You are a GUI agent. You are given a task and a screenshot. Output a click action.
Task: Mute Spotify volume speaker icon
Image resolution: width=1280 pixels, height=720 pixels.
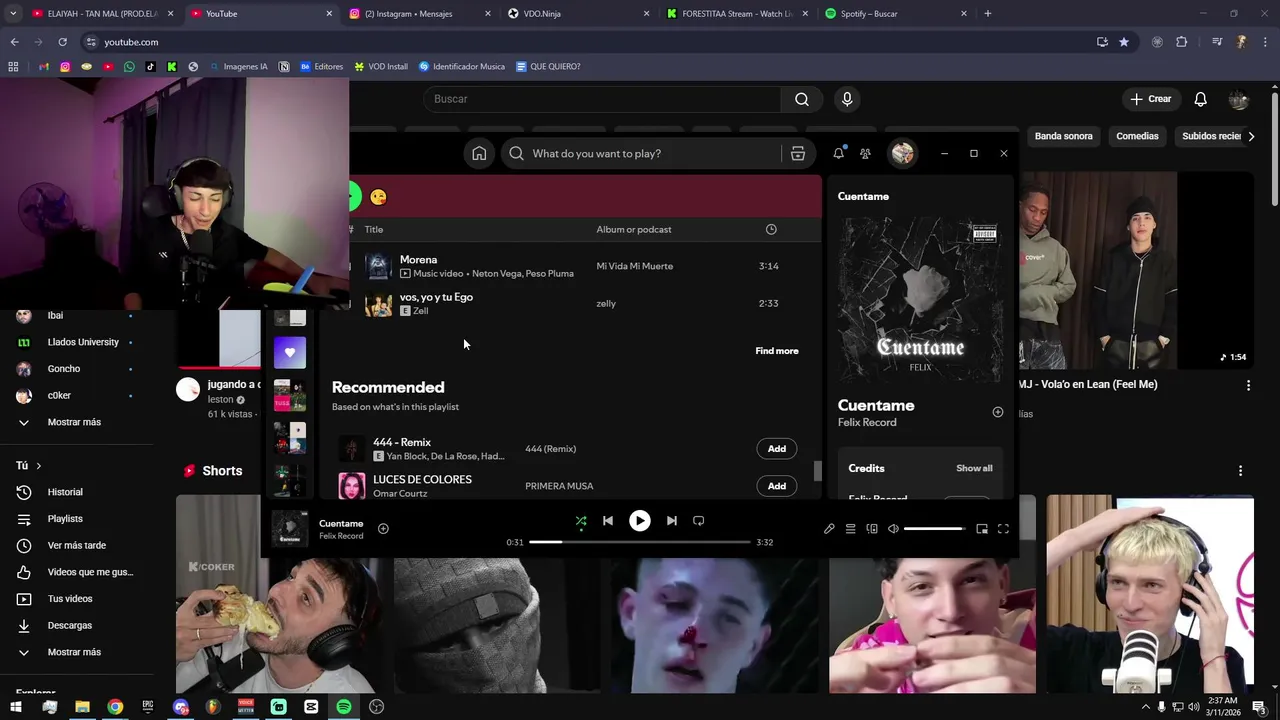893,529
